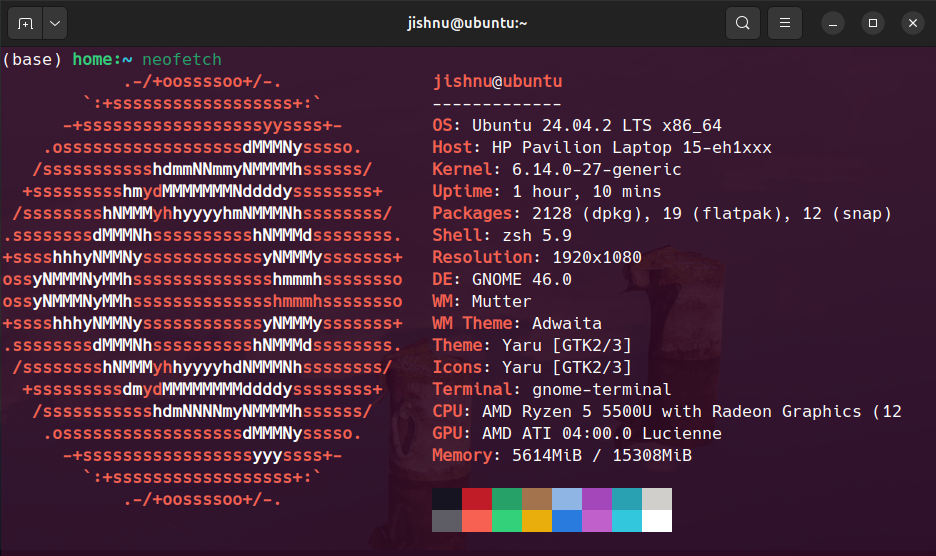
Task: Click the dark gray bottom-row color block
Action: pyautogui.click(x=447, y=521)
